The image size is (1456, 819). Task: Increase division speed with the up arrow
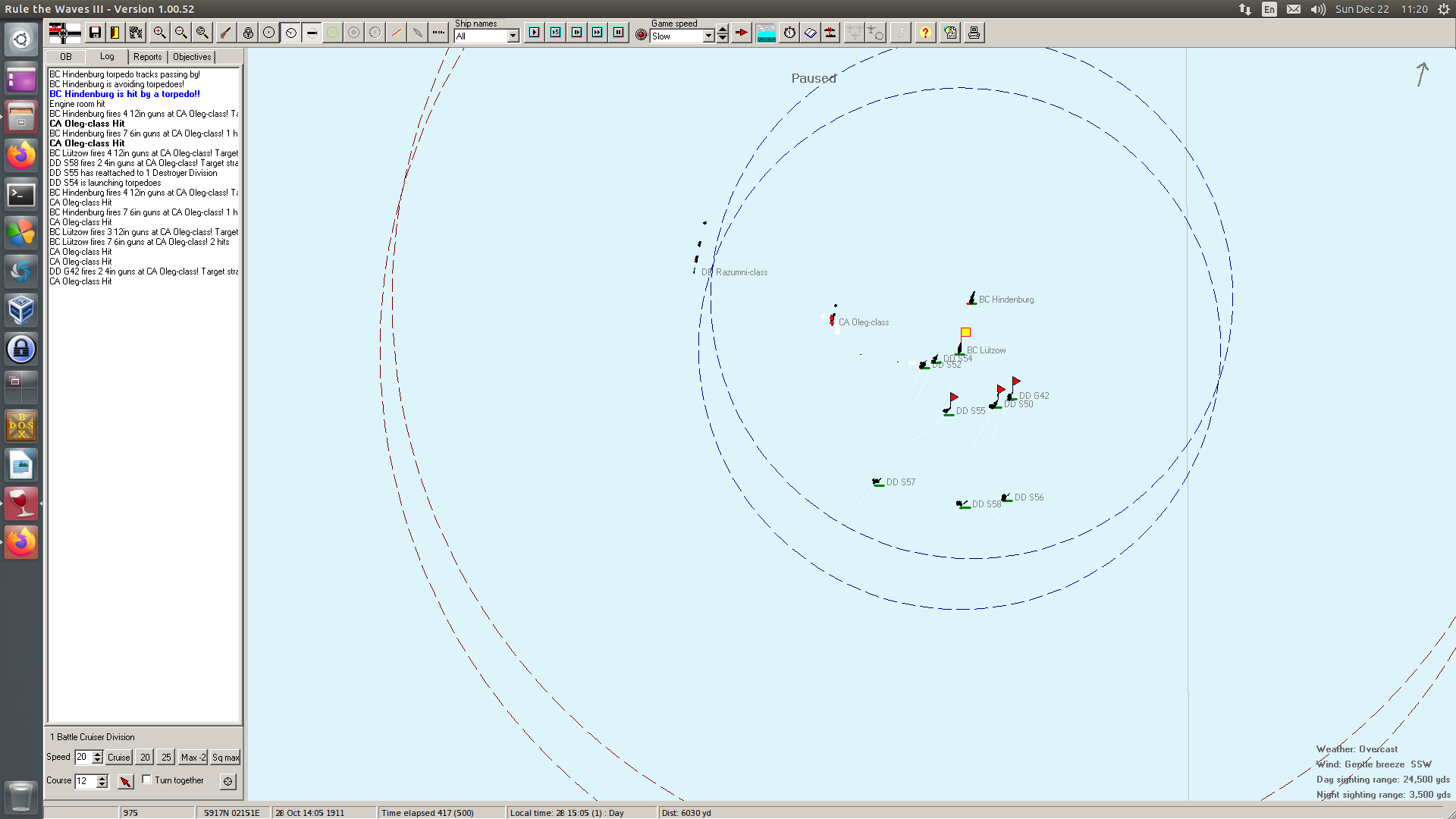[x=97, y=754]
